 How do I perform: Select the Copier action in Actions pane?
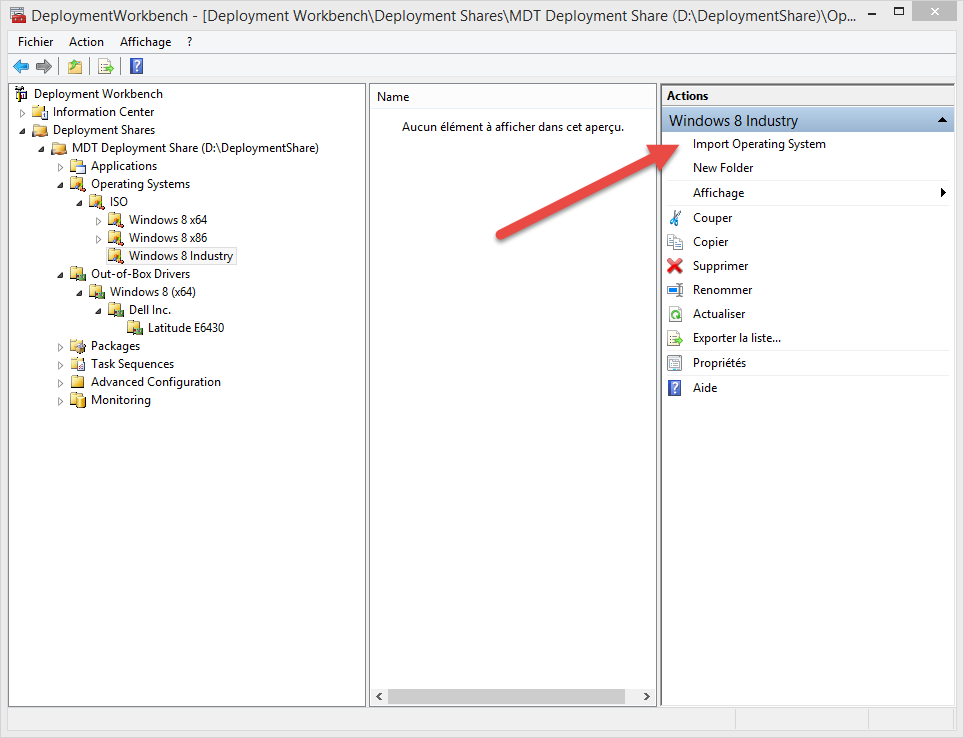point(712,241)
